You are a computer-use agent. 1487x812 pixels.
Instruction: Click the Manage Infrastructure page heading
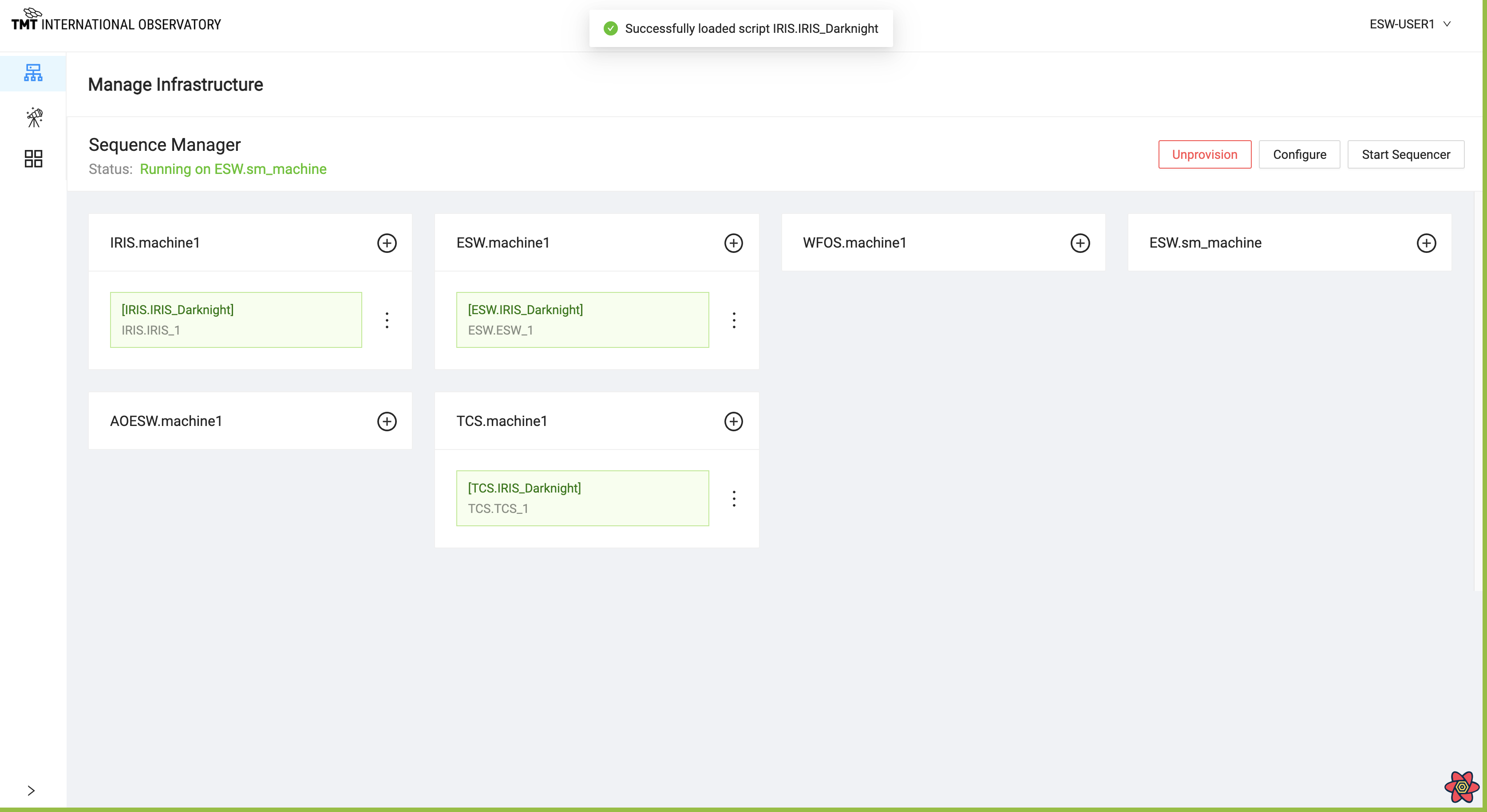click(175, 84)
